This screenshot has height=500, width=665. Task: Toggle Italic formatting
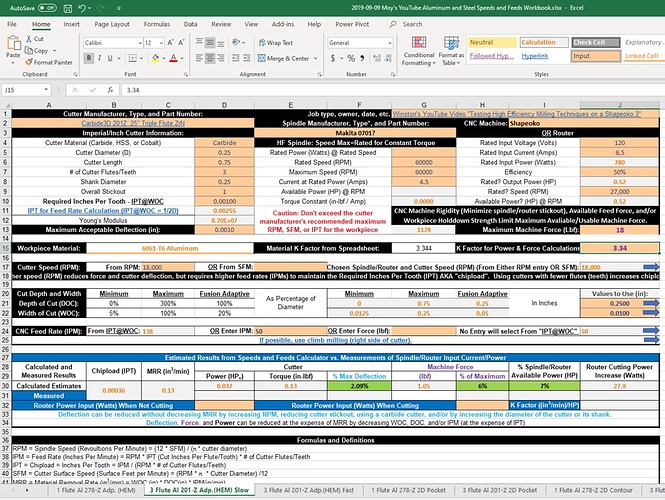[x=99, y=58]
